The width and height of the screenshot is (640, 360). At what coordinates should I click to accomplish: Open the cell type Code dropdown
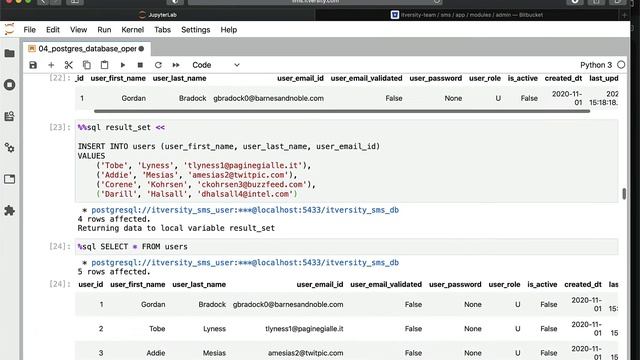click(216, 65)
